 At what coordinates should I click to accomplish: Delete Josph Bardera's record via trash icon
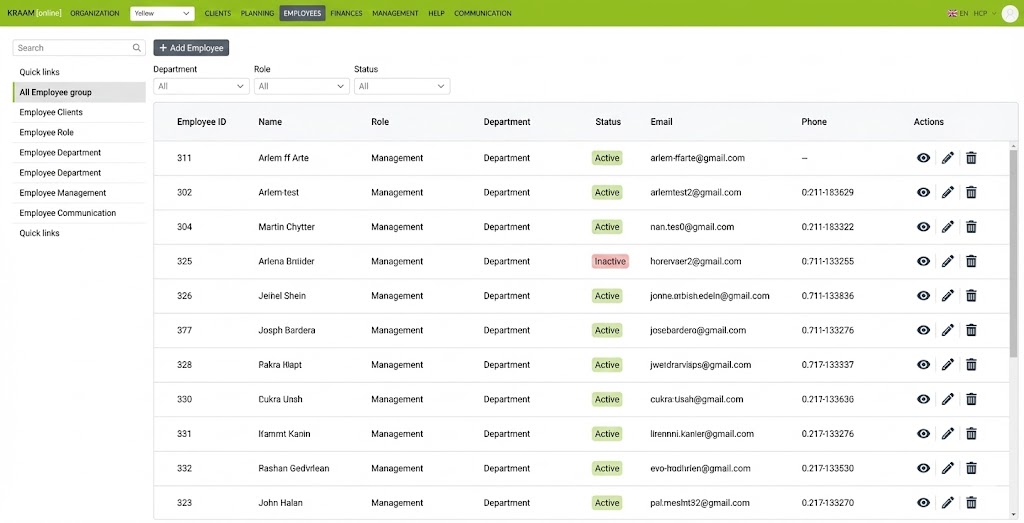click(x=971, y=331)
